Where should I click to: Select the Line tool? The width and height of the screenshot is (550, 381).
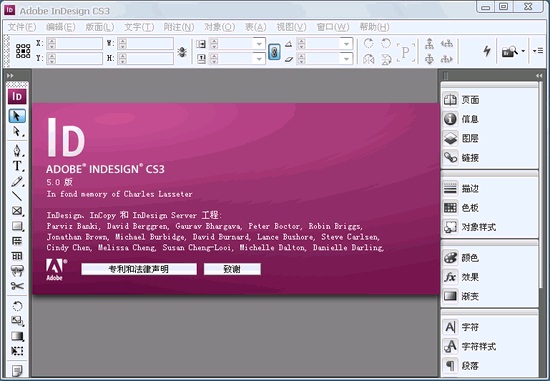(17, 196)
